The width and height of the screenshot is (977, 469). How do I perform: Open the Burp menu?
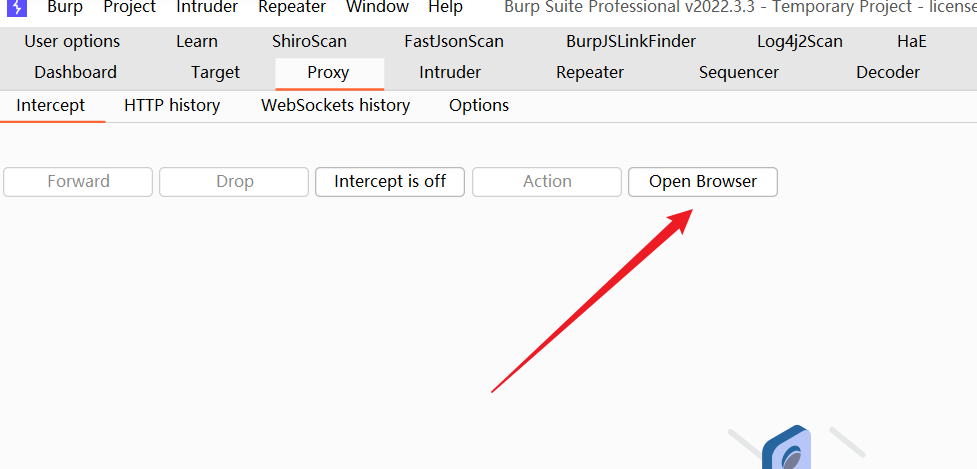pos(65,7)
